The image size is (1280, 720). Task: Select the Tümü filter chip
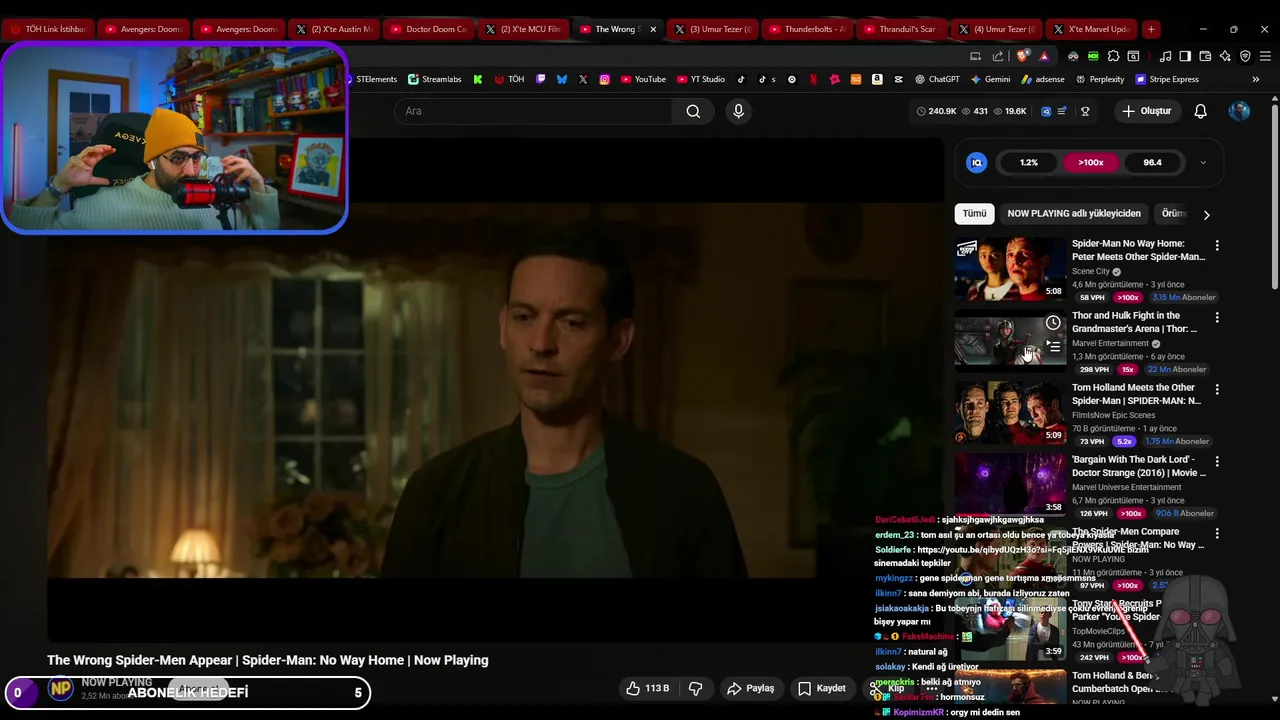(x=974, y=213)
